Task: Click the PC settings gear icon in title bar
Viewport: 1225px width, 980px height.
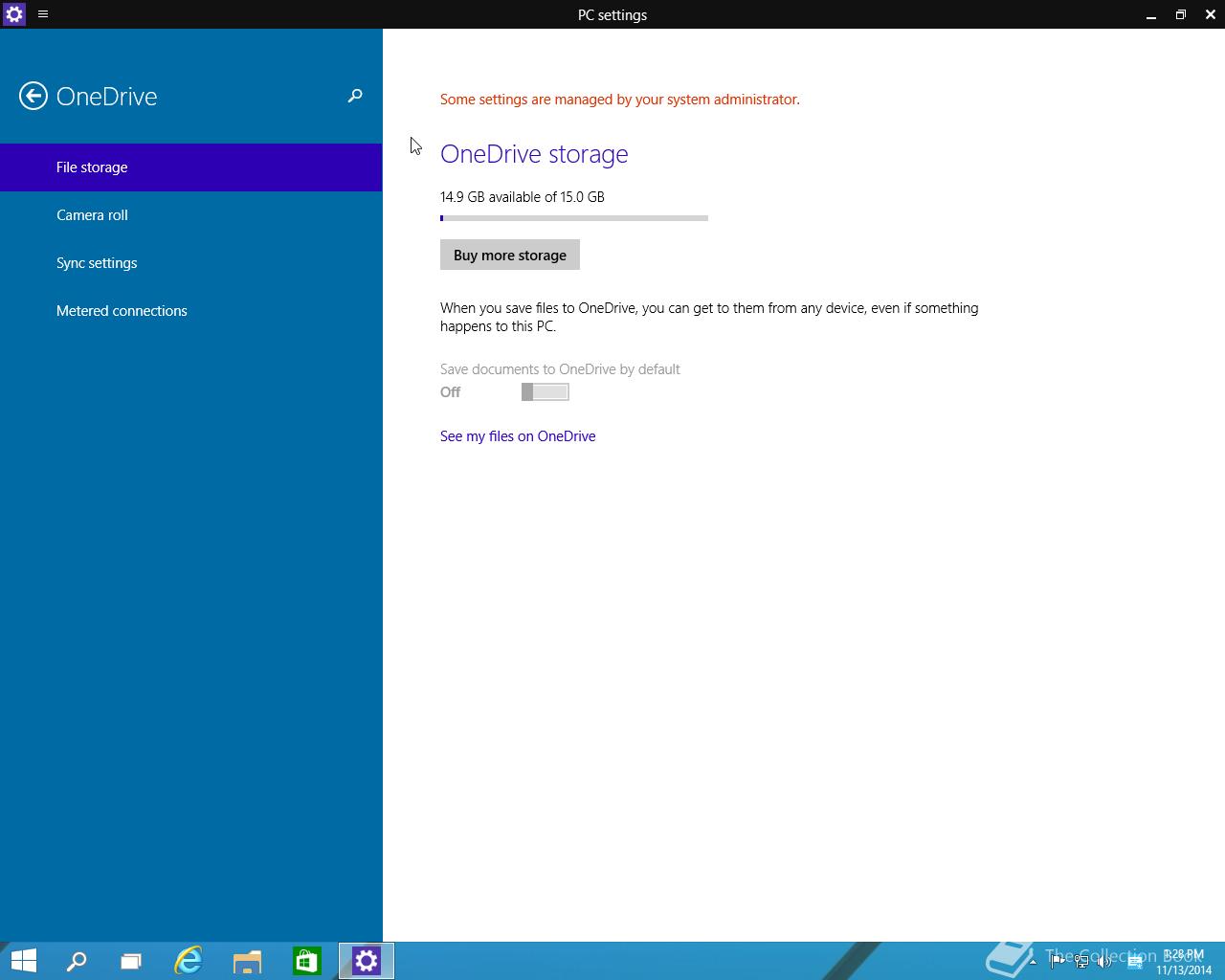Action: pos(14,14)
